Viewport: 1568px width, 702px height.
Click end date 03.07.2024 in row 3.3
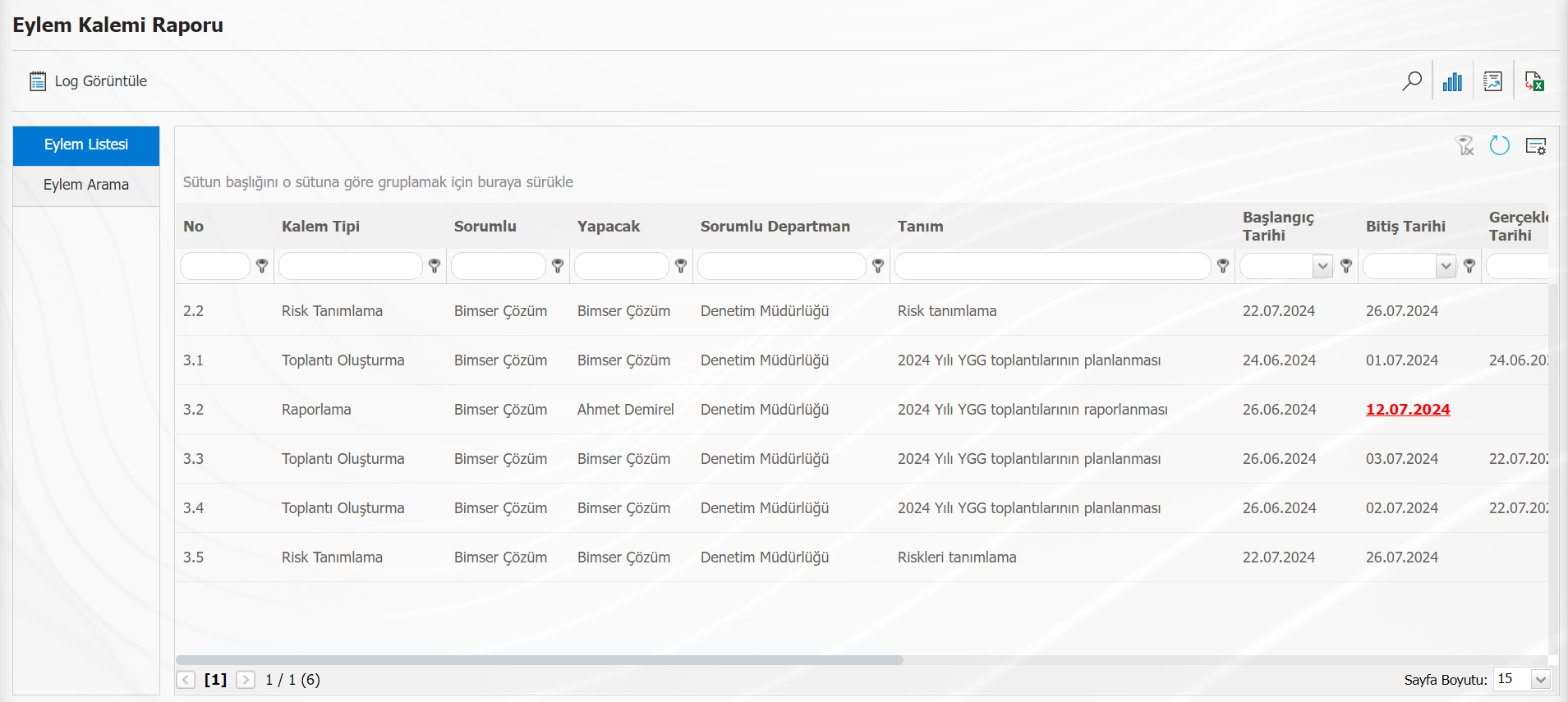1402,459
